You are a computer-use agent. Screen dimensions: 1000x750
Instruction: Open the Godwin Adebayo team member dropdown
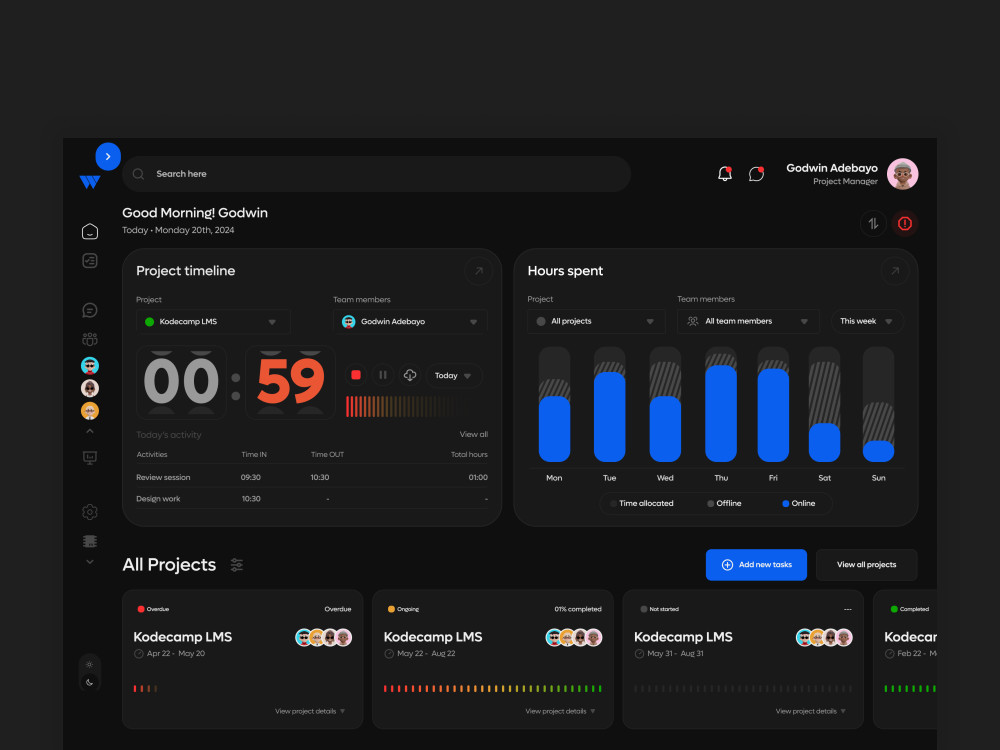410,321
